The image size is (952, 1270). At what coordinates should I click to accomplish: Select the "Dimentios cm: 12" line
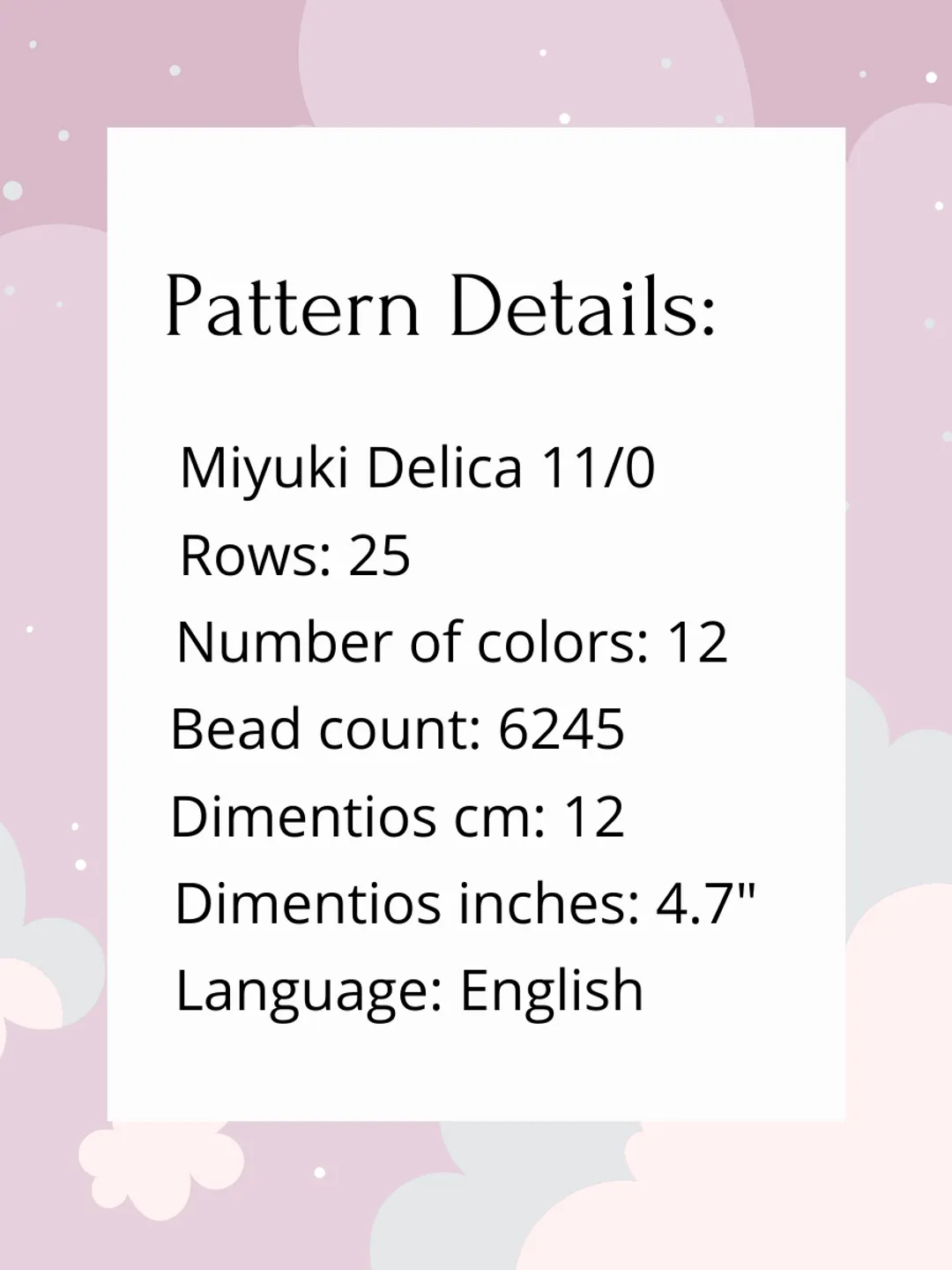tap(398, 817)
